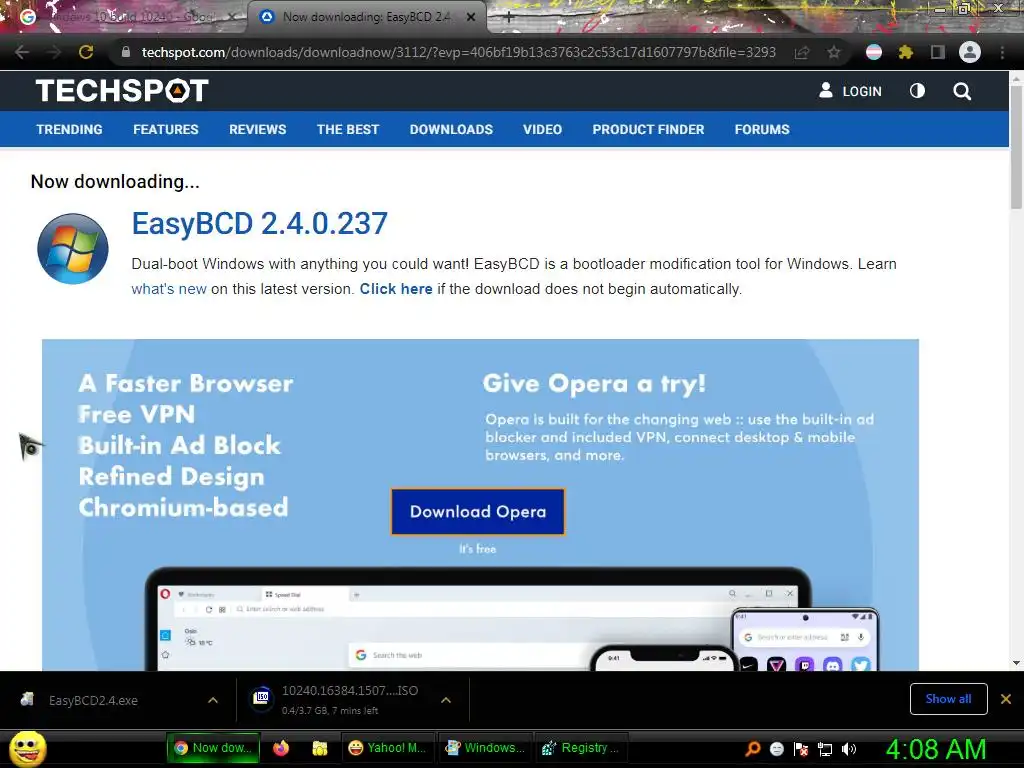Open volume speaker tray icon
The width and height of the screenshot is (1024, 768).
(x=849, y=749)
